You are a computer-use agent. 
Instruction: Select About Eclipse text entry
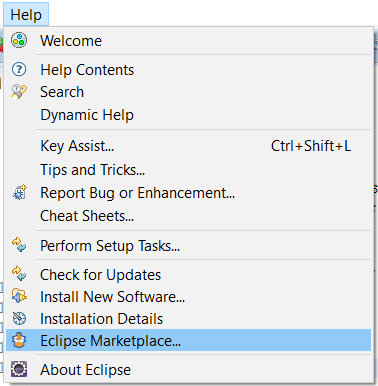tap(86, 370)
